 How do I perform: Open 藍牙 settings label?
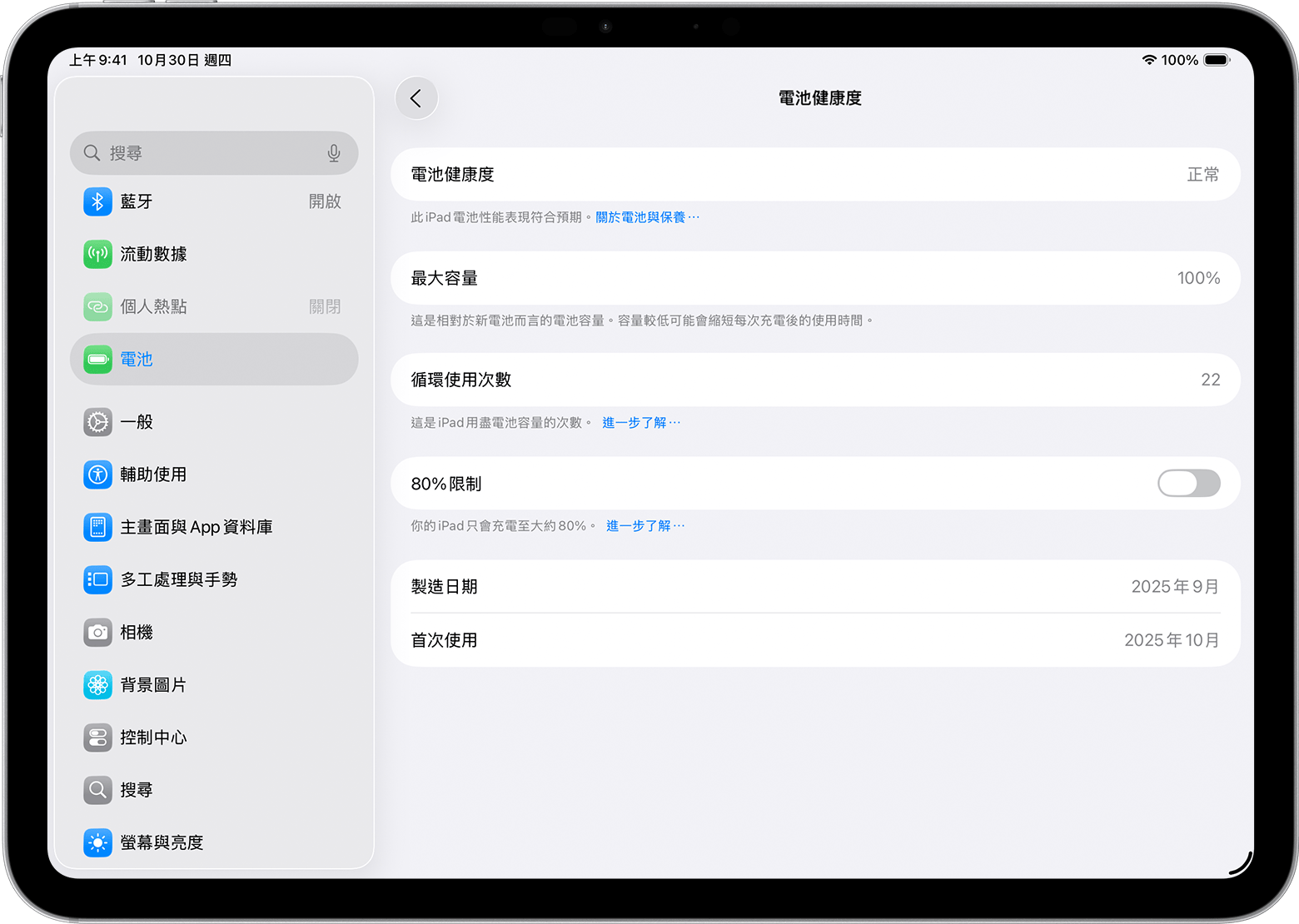click(137, 201)
